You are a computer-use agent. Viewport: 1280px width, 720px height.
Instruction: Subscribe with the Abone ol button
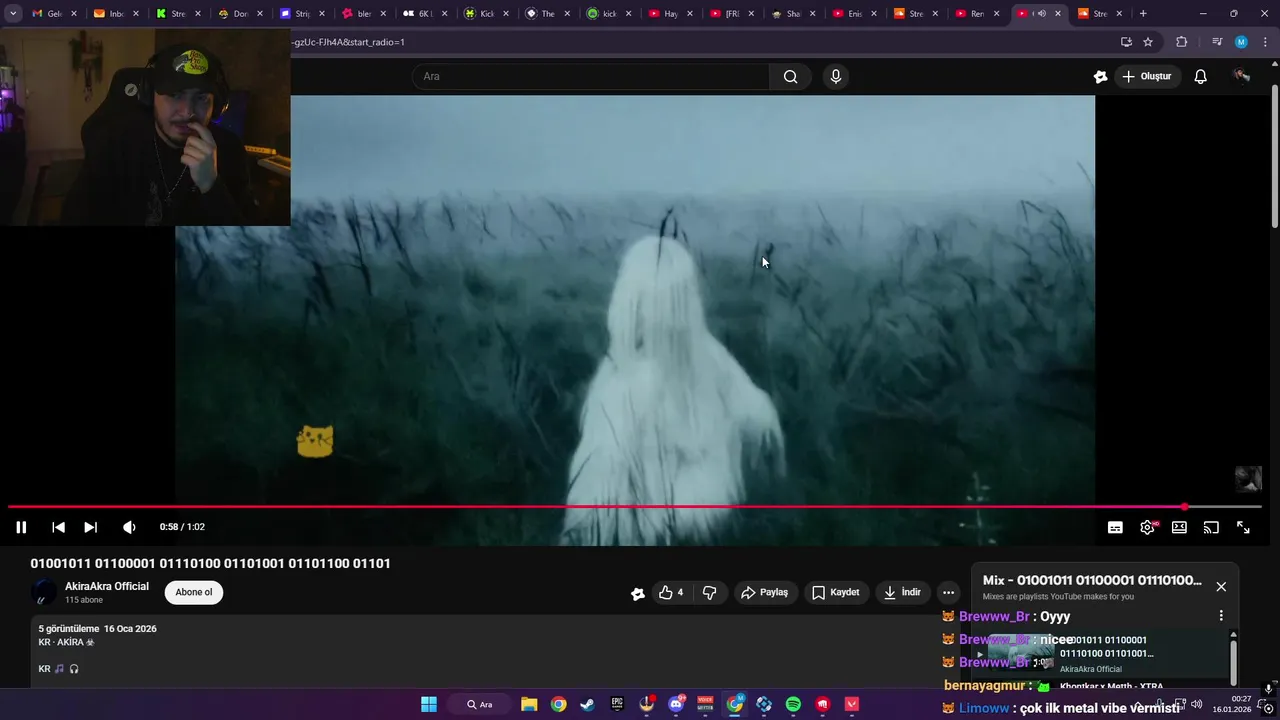[x=194, y=592]
